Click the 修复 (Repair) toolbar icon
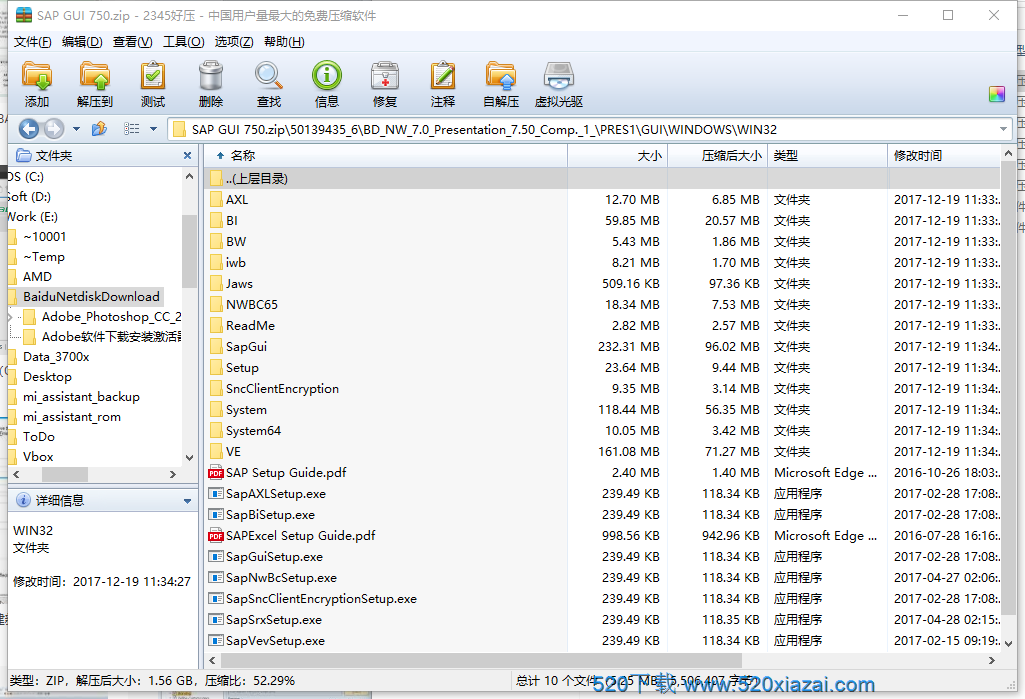This screenshot has width=1025, height=699. (385, 76)
